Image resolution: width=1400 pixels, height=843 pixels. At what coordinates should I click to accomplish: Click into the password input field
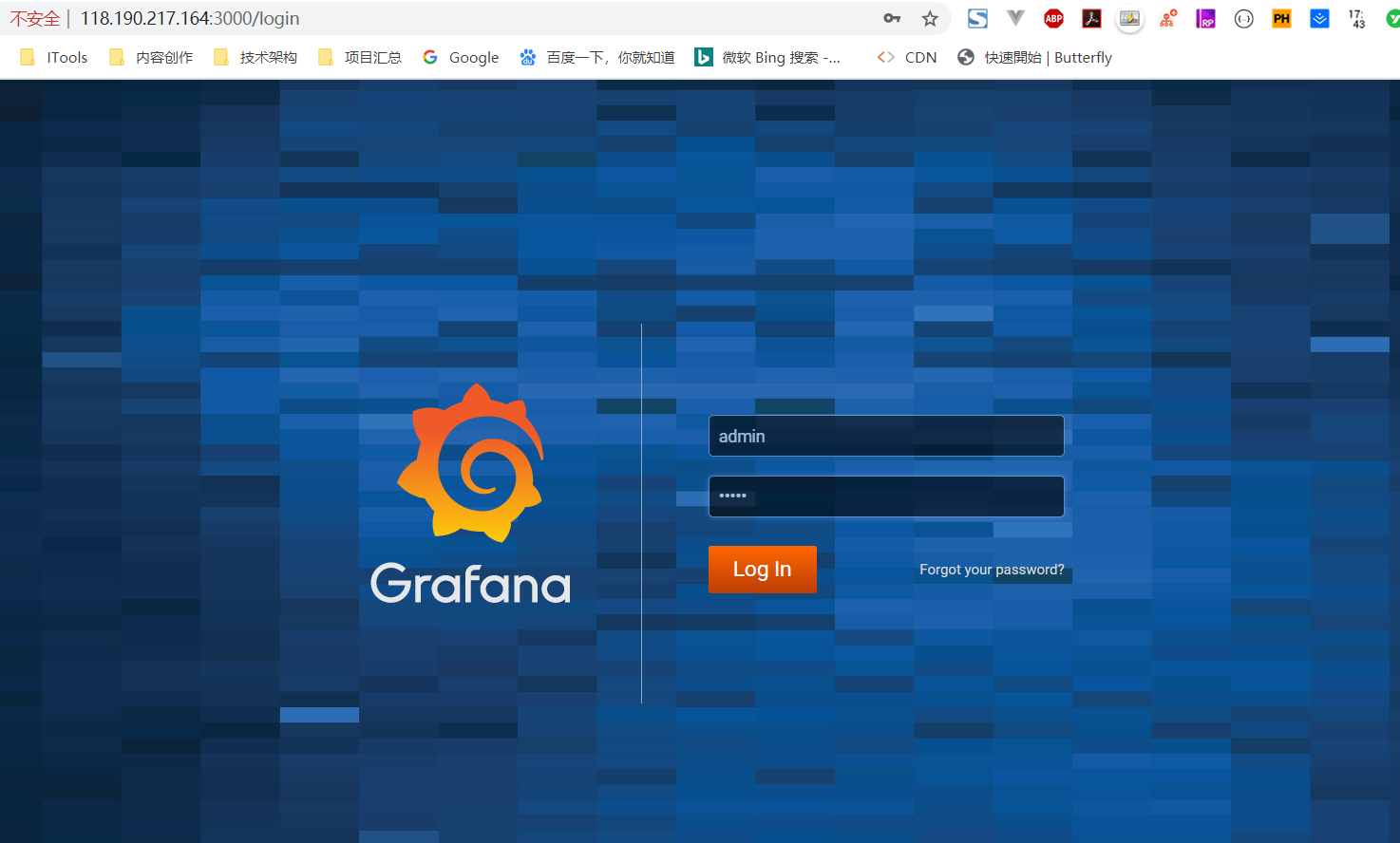(885, 496)
